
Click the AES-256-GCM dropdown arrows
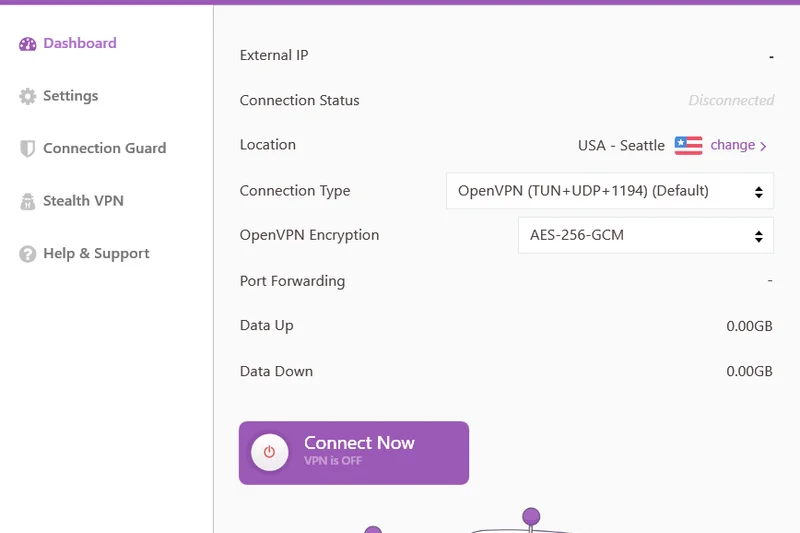coord(759,236)
